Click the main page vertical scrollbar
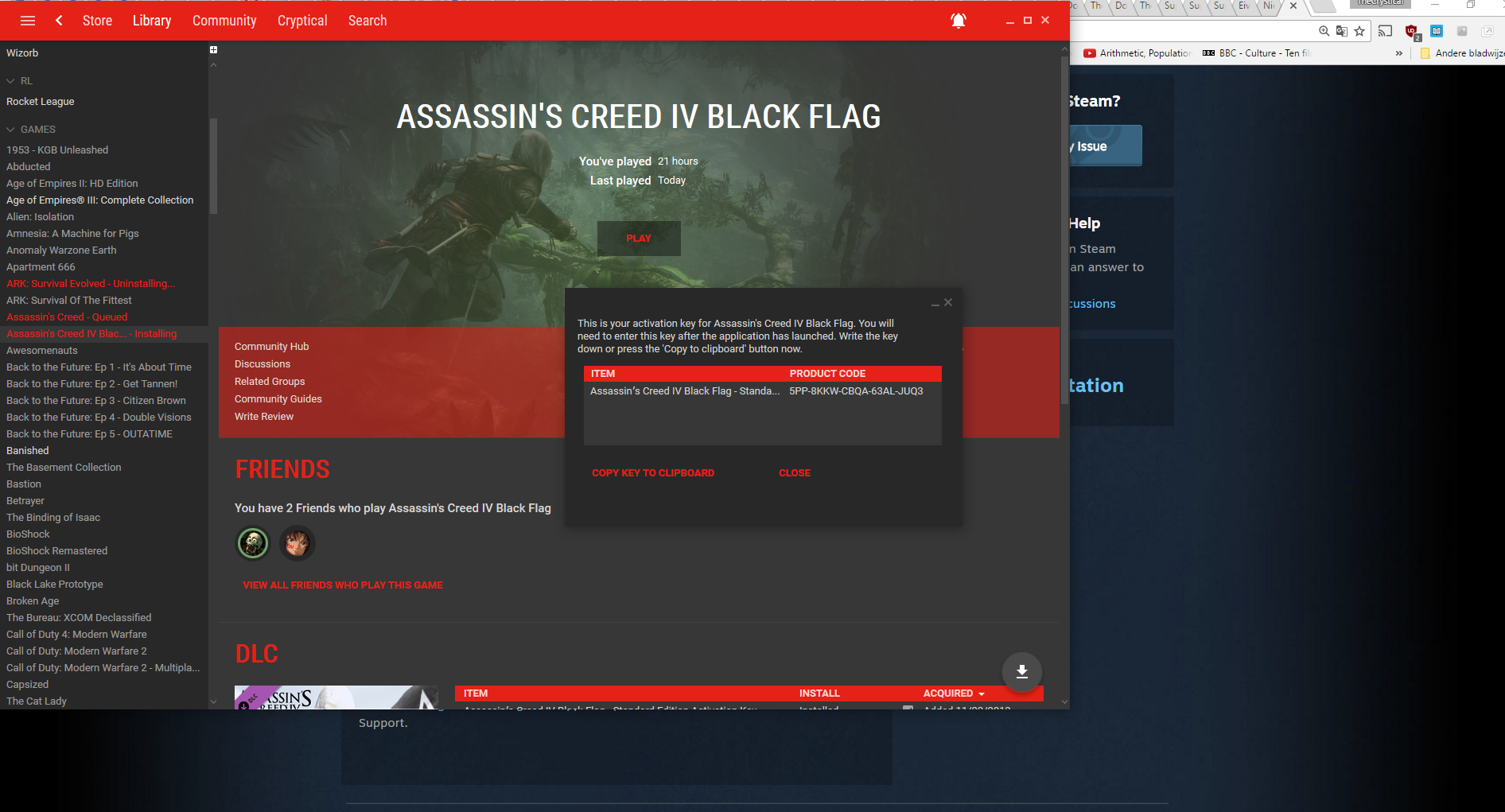 [x=1064, y=231]
